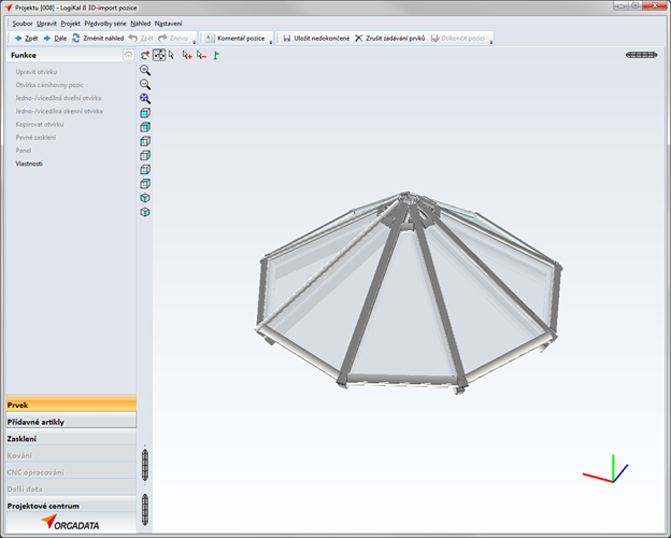The image size is (671, 538).
Task: Click the green flag icon
Action: (216, 55)
